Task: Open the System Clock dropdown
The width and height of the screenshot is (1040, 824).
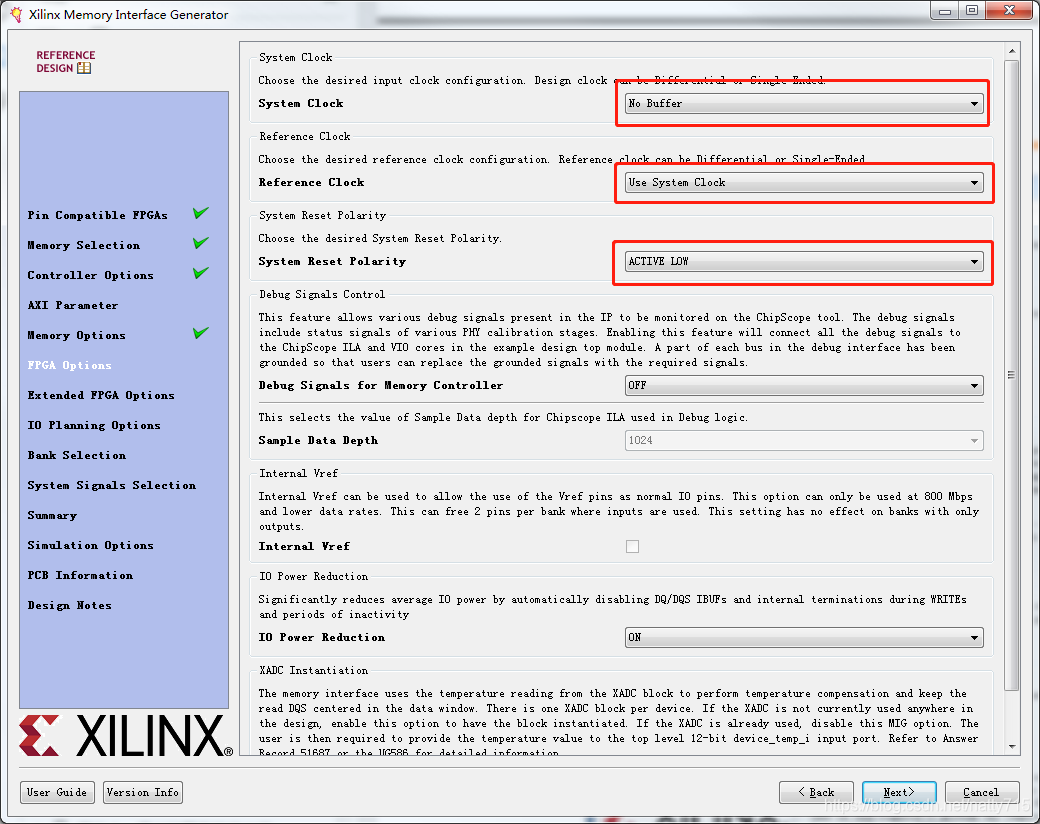Action: 804,103
